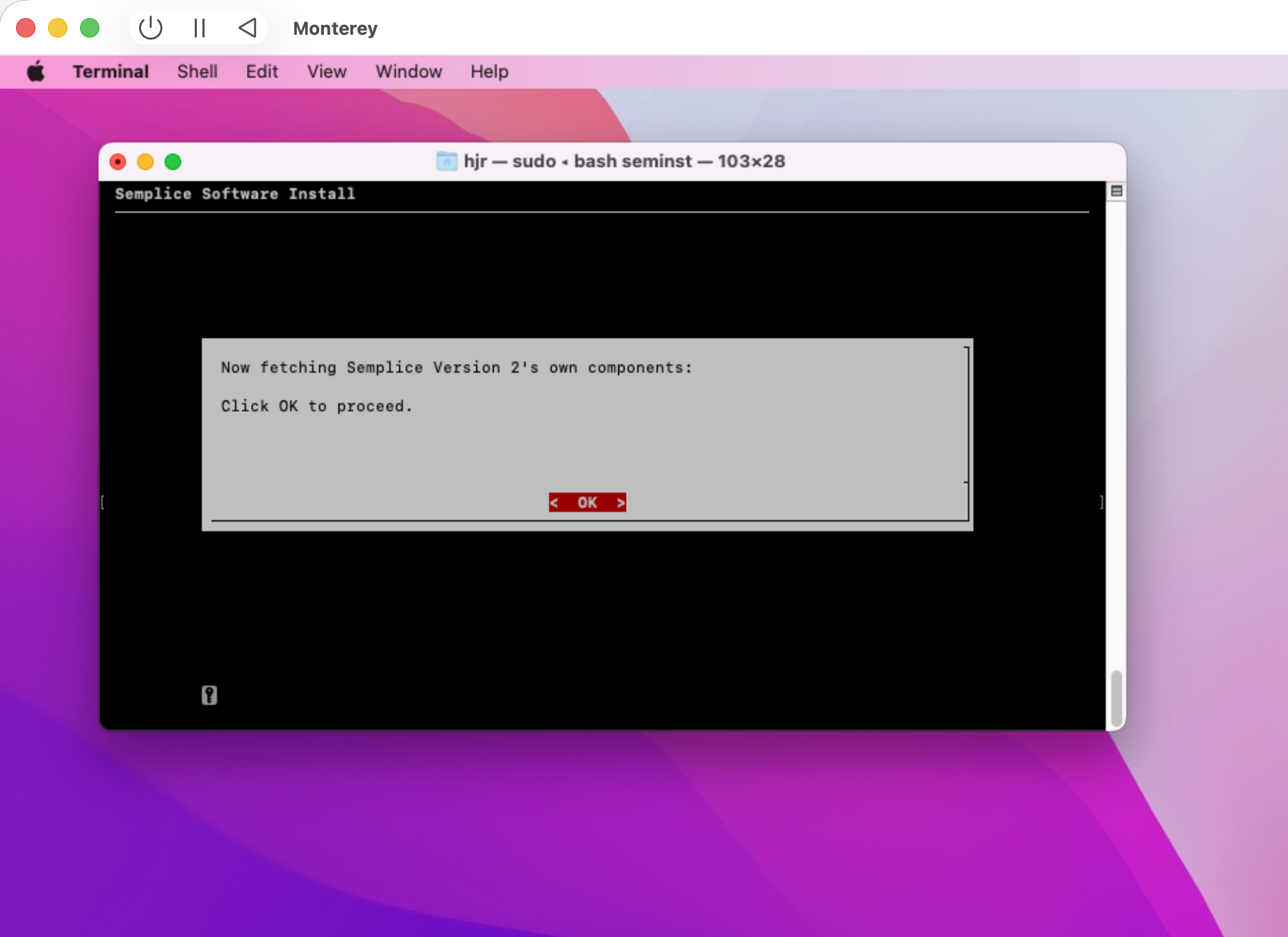
Task: Click the folder proxy icon in the terminal title bar
Action: (446, 161)
